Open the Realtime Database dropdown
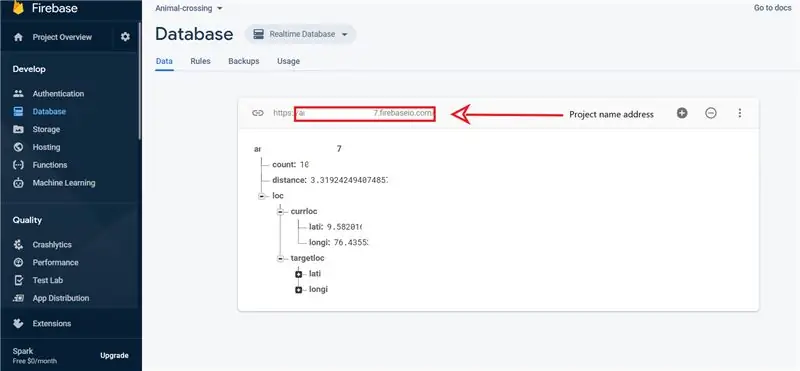This screenshot has width=800, height=371. coord(301,34)
